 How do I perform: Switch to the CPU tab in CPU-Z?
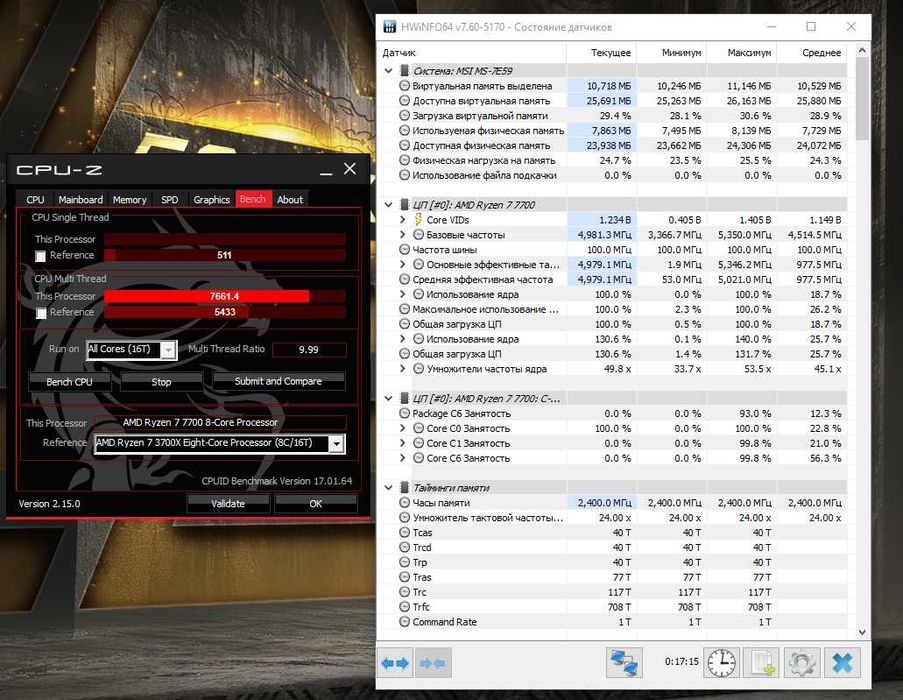pyautogui.click(x=35, y=199)
